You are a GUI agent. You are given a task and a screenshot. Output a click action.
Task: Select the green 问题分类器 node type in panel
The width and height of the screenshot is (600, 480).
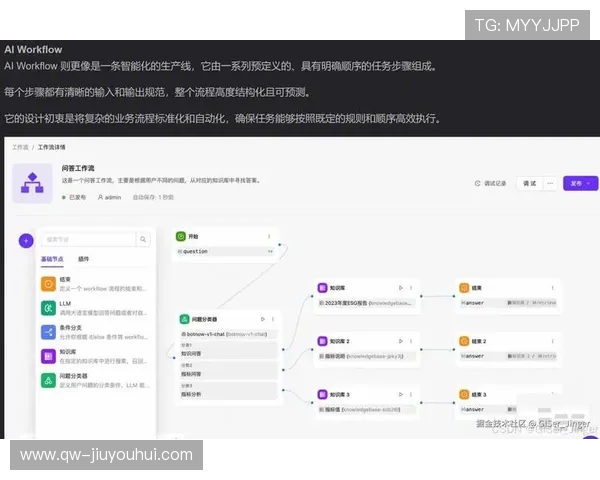click(x=48, y=380)
